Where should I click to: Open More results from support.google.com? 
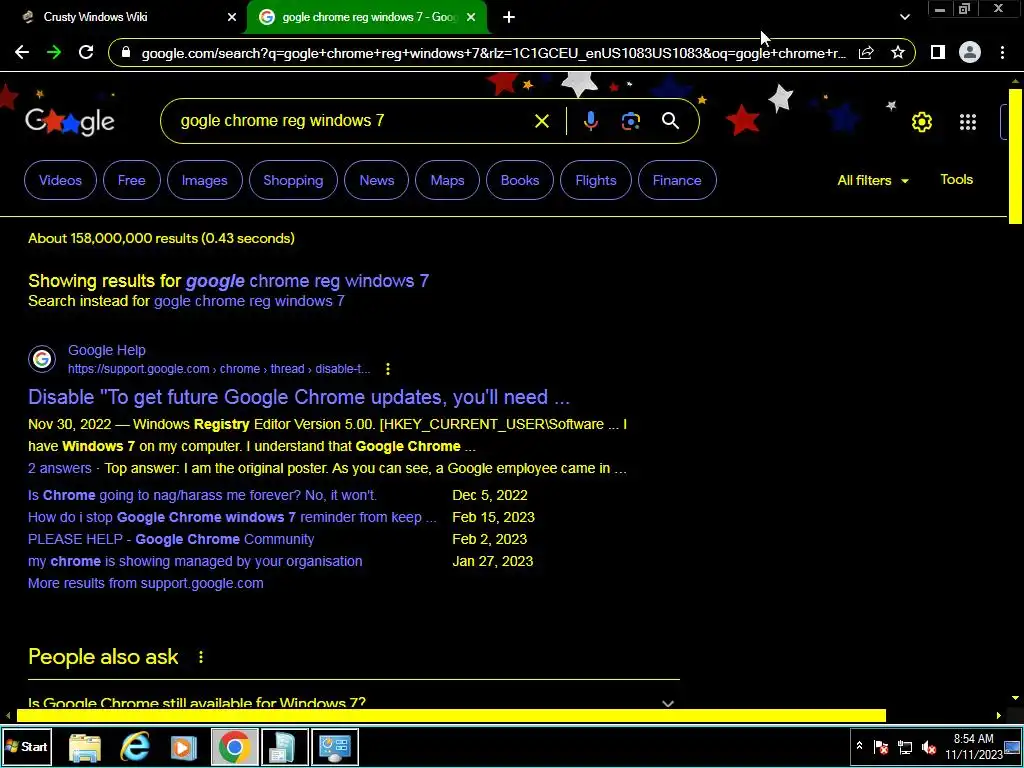pyautogui.click(x=146, y=583)
